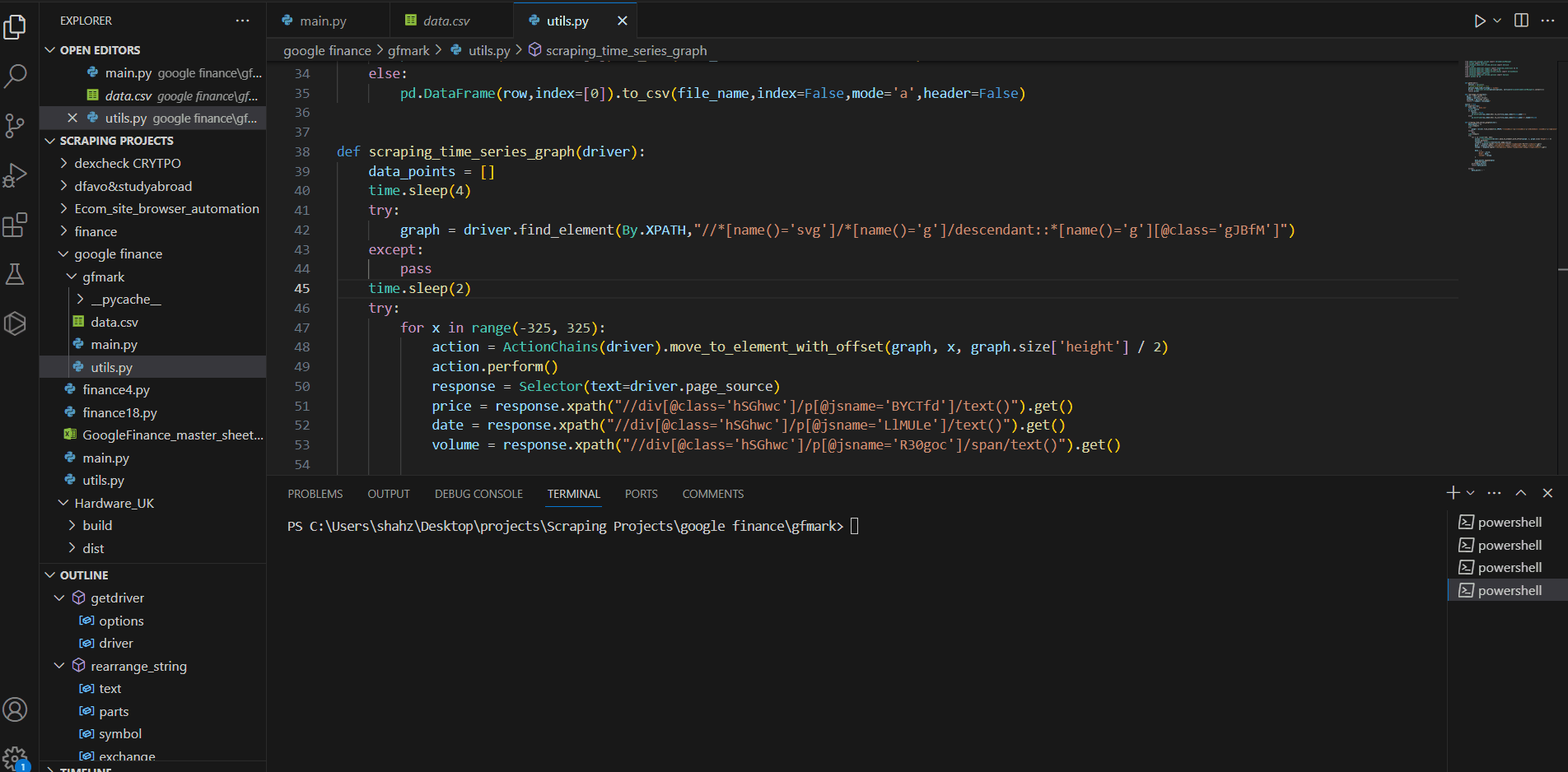1568x772 pixels.
Task: Open editor More Actions ellipsis menu
Action: [1547, 21]
